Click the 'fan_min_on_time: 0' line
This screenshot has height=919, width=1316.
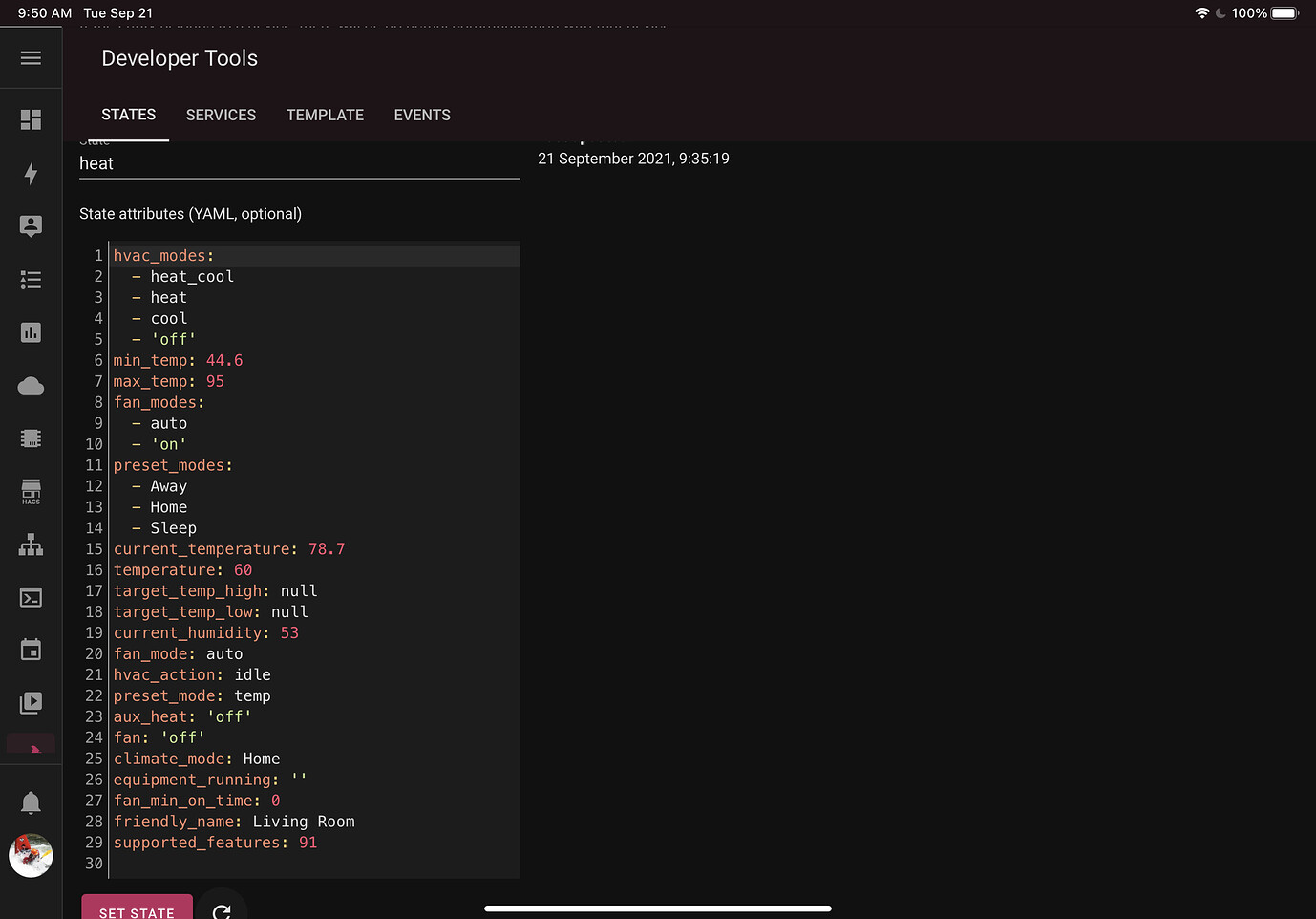pos(197,802)
